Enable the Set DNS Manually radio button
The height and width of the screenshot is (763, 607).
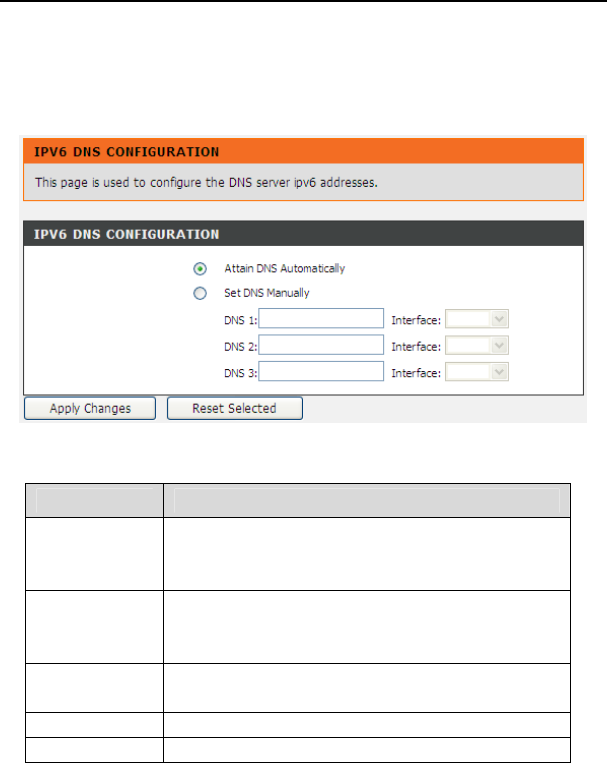point(201,294)
